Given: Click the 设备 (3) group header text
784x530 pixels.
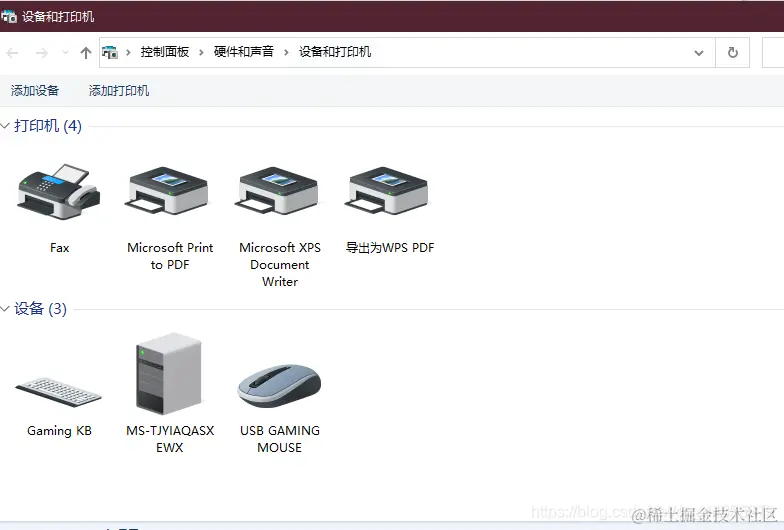Looking at the screenshot, I should coord(40,308).
